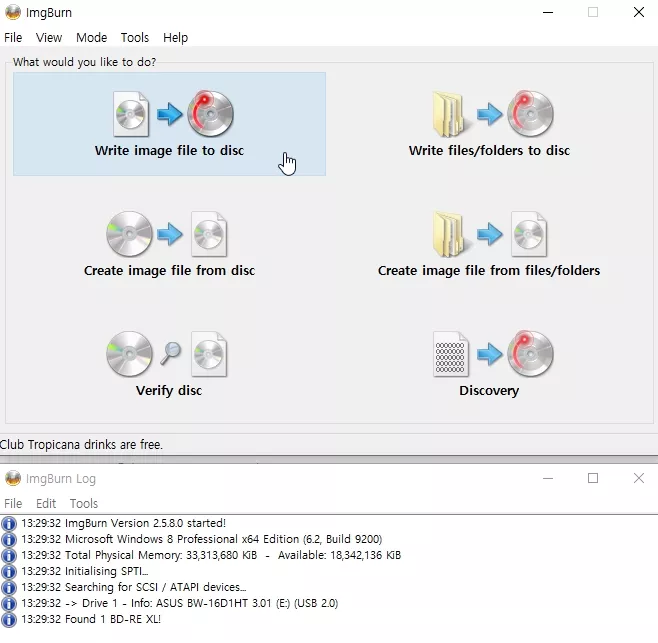The height and width of the screenshot is (643, 658).
Task: Select log line 'Drive 1 - Info: ASUS BW-16D1HT'
Action: tap(179, 603)
